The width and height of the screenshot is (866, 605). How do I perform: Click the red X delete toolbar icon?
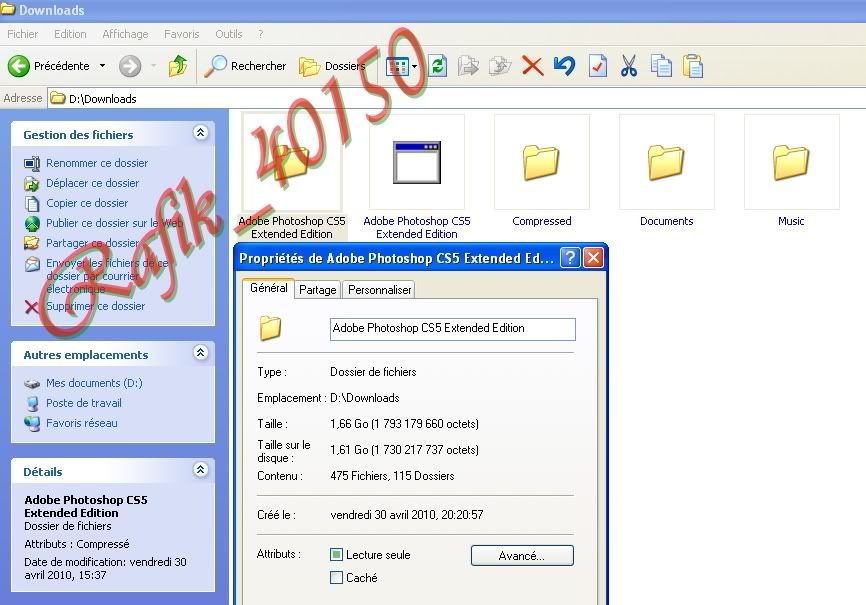[x=532, y=66]
